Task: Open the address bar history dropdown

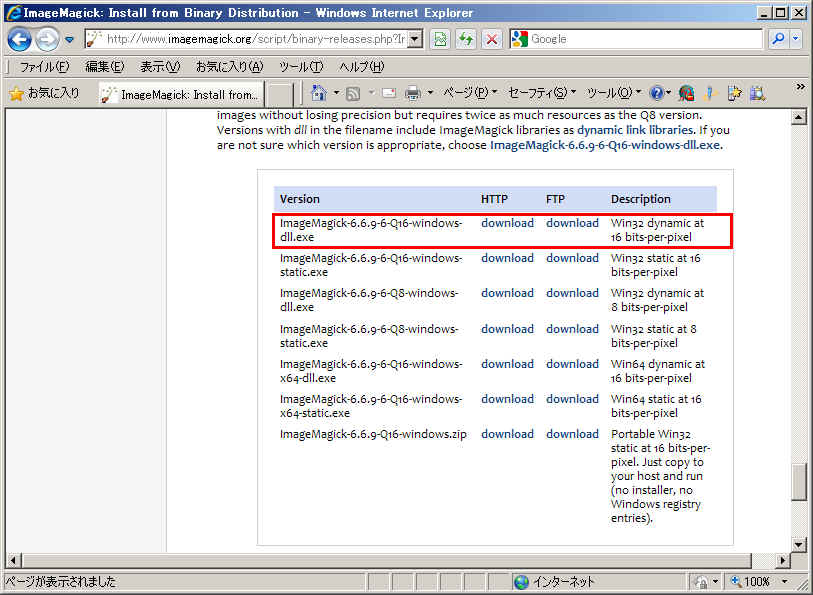Action: [415, 39]
